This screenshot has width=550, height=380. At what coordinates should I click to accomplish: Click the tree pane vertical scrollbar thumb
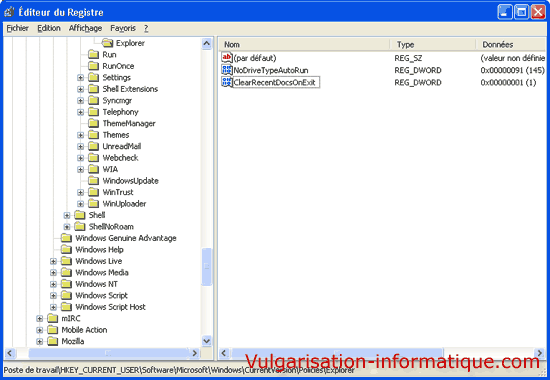(207, 267)
